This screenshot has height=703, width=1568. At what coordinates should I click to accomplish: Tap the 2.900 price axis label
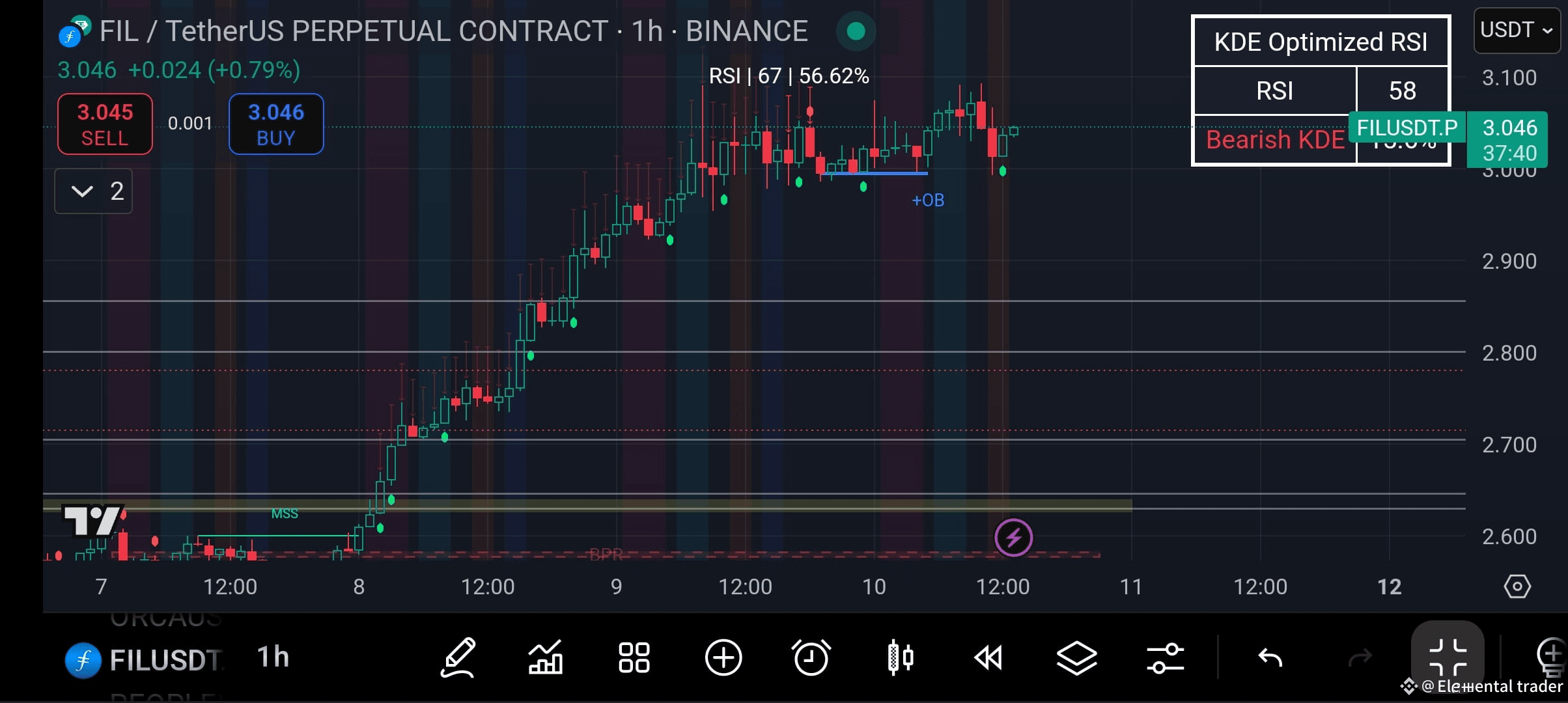click(1509, 261)
